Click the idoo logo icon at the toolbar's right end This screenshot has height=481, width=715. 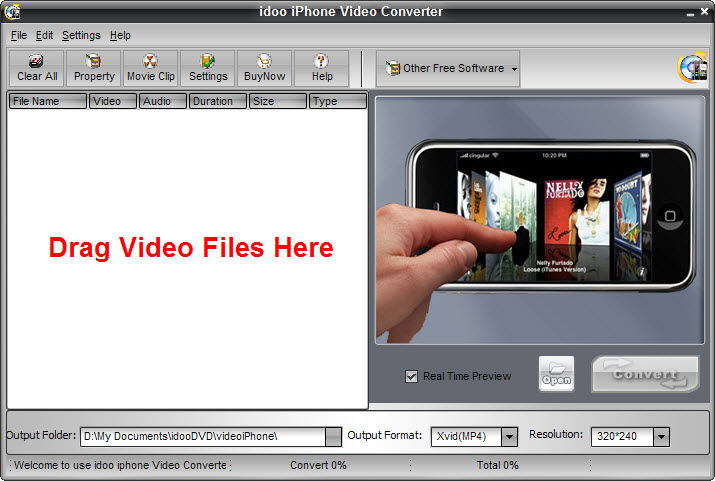[693, 68]
